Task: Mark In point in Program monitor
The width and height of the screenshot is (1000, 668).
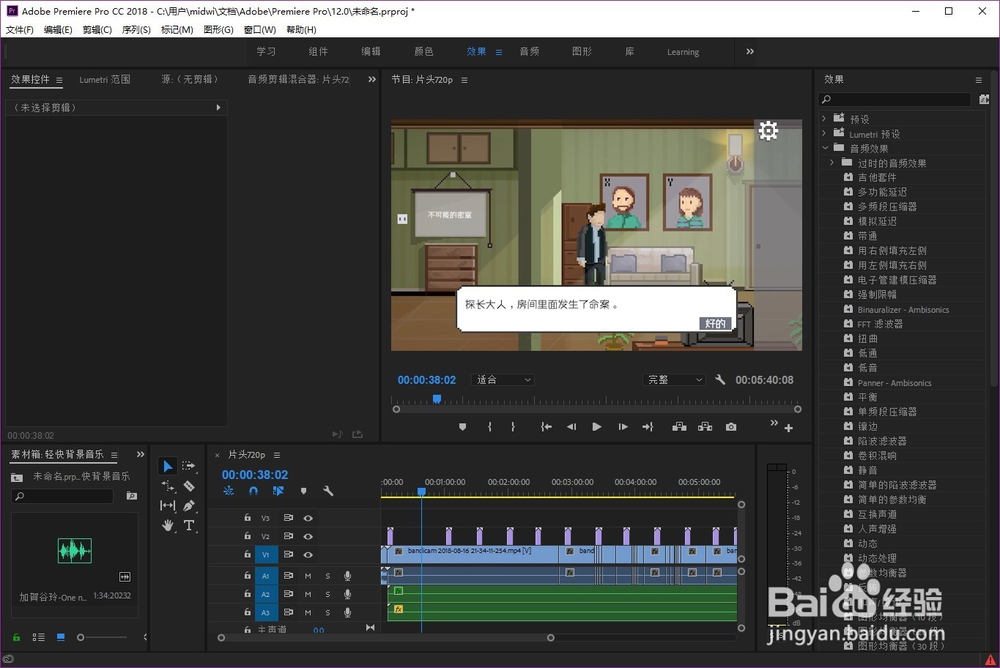Action: click(490, 427)
